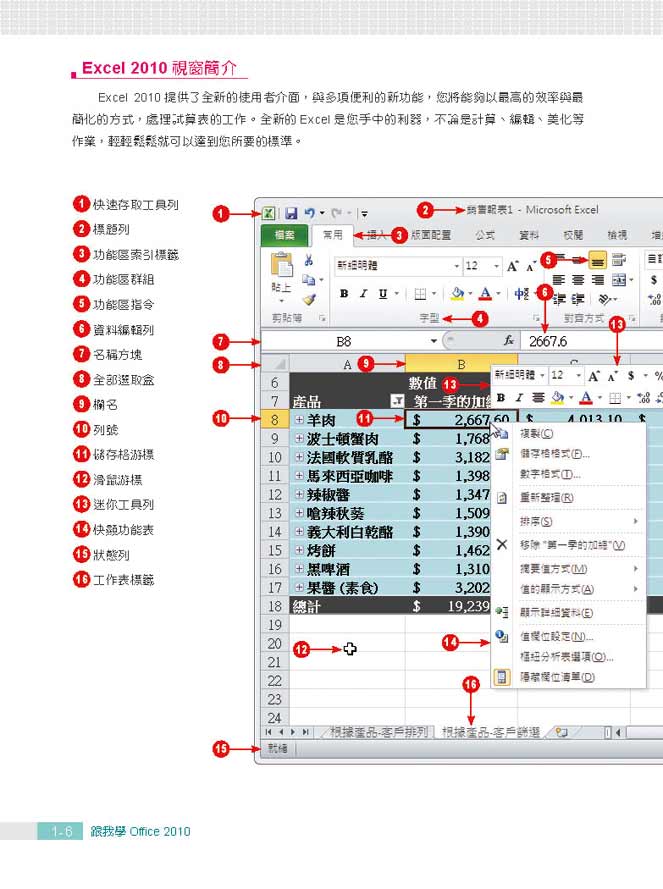Switch to the 資料 ribbon tab

pyautogui.click(x=529, y=235)
